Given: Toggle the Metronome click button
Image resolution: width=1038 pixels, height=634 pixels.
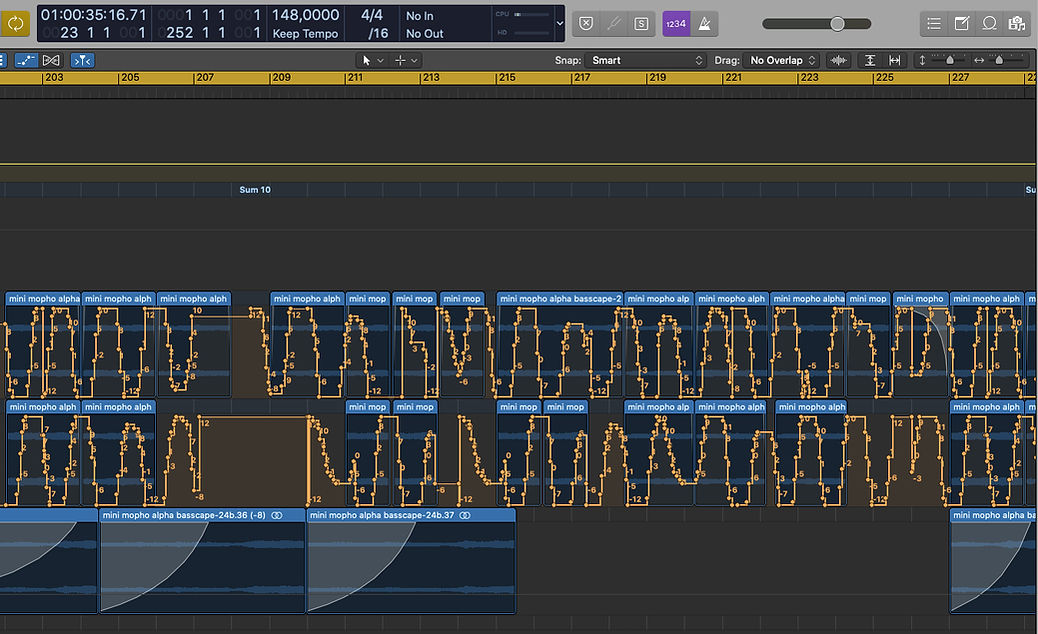Looking at the screenshot, I should pyautogui.click(x=704, y=24).
